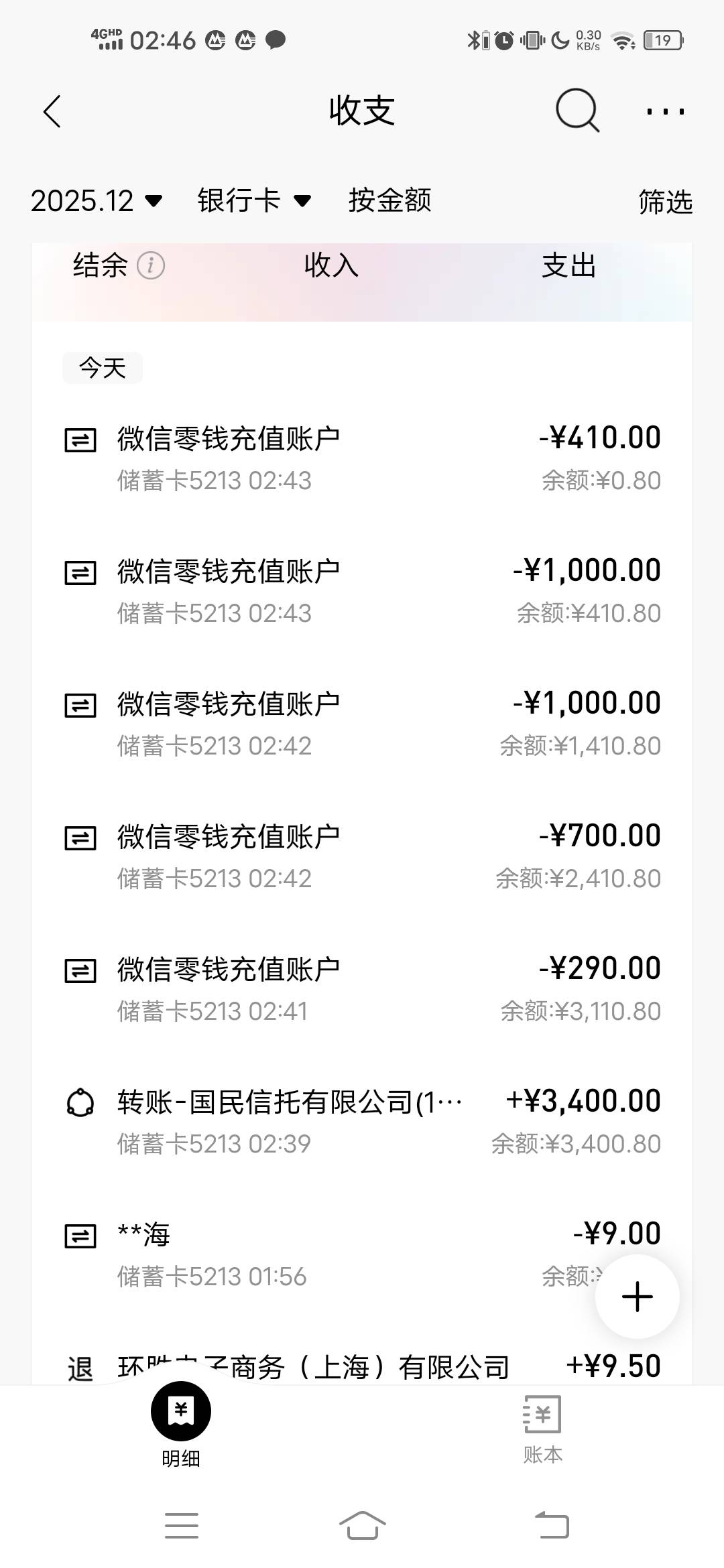
Task: Open search with the magnifier icon
Action: [577, 111]
